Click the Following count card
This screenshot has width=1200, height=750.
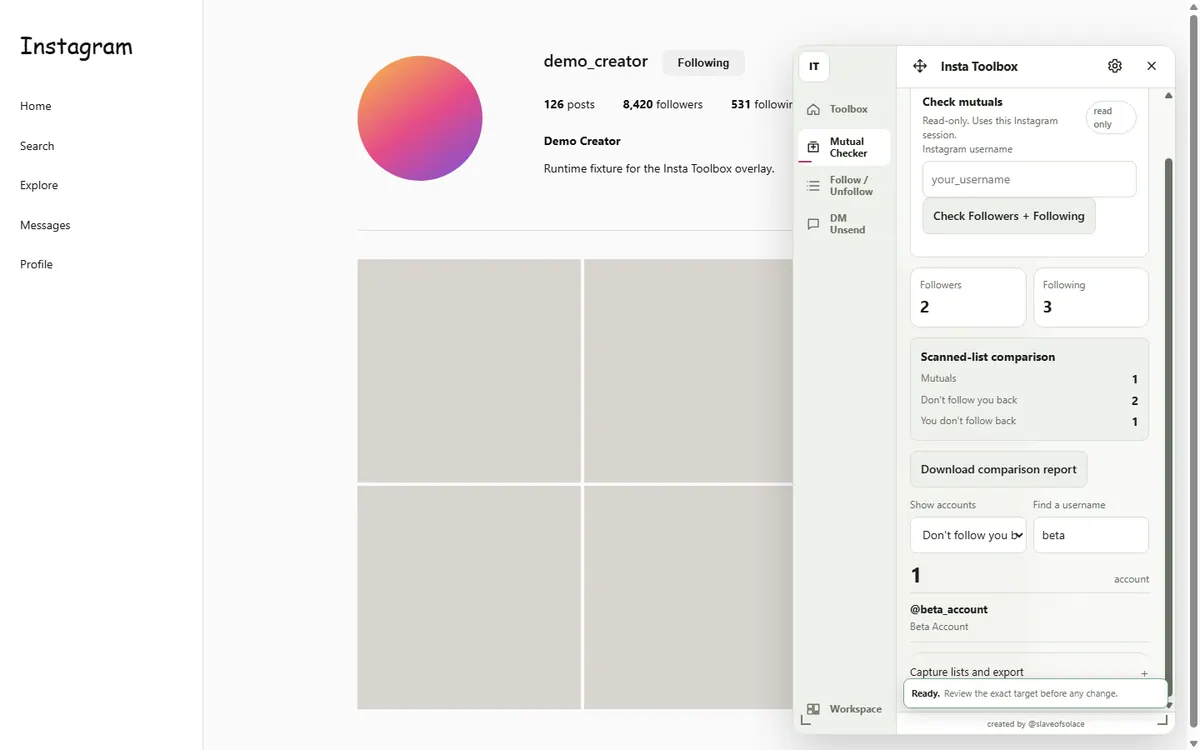pyautogui.click(x=1091, y=297)
